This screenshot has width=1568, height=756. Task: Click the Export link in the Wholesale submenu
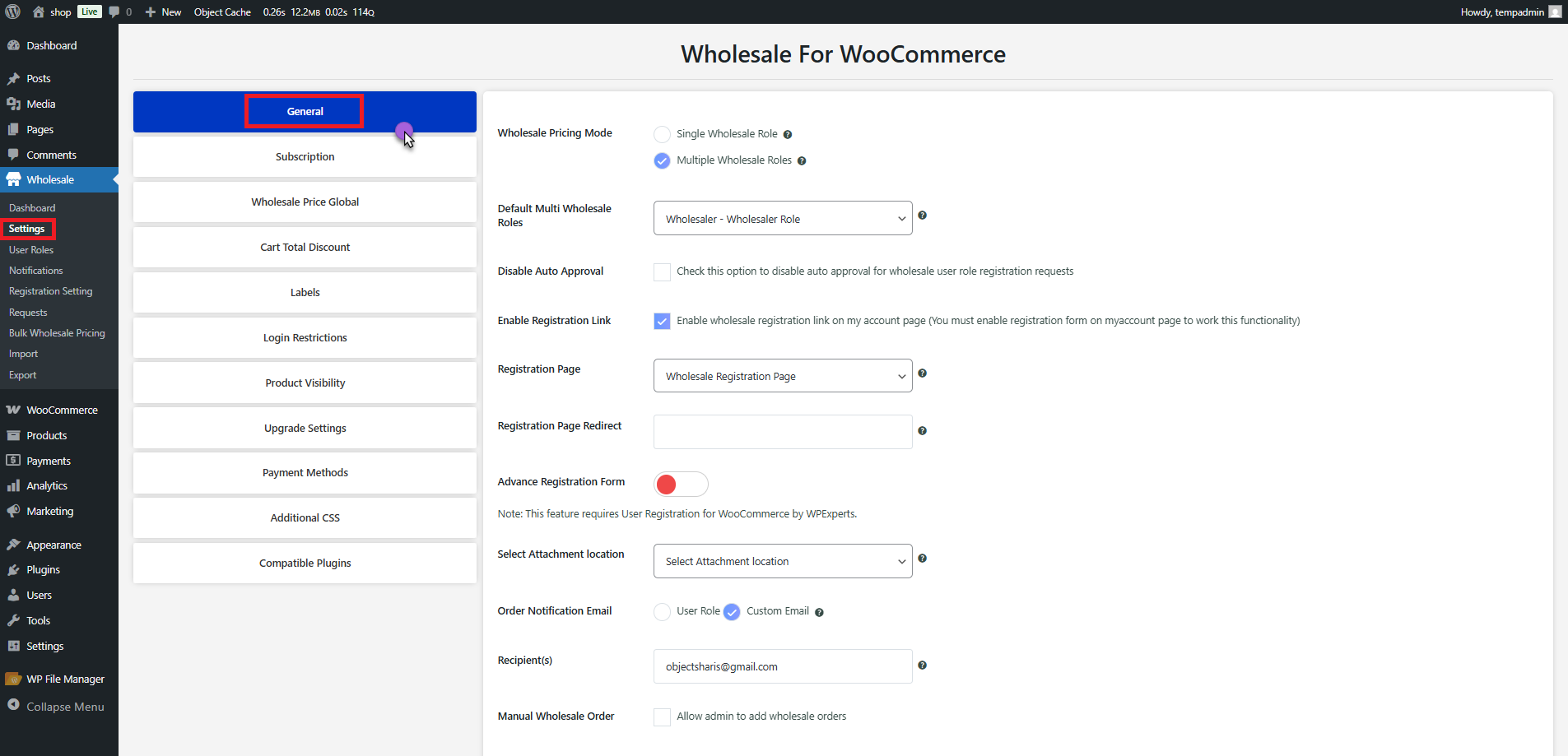[22, 374]
